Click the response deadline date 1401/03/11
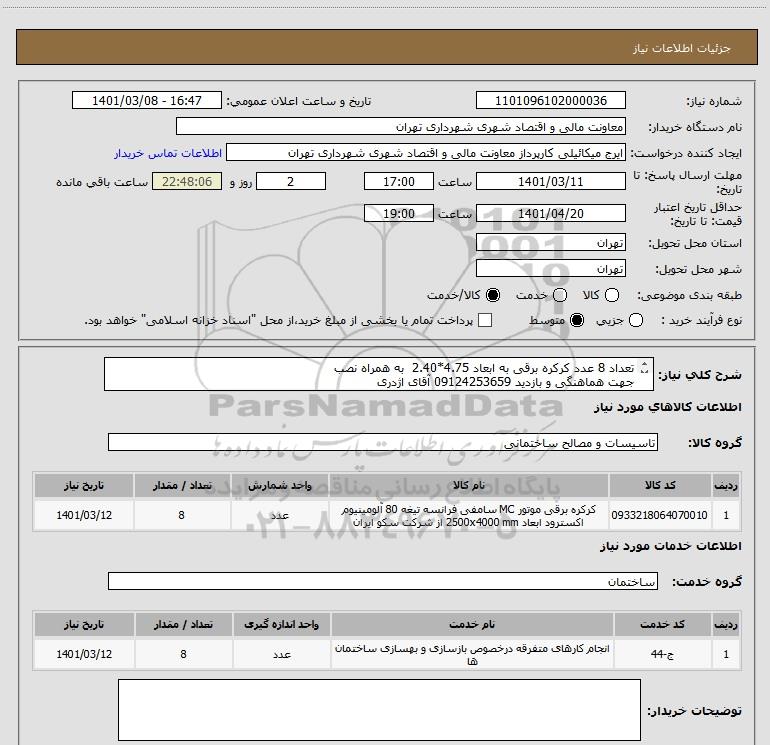This screenshot has width=770, height=745. click(550, 181)
